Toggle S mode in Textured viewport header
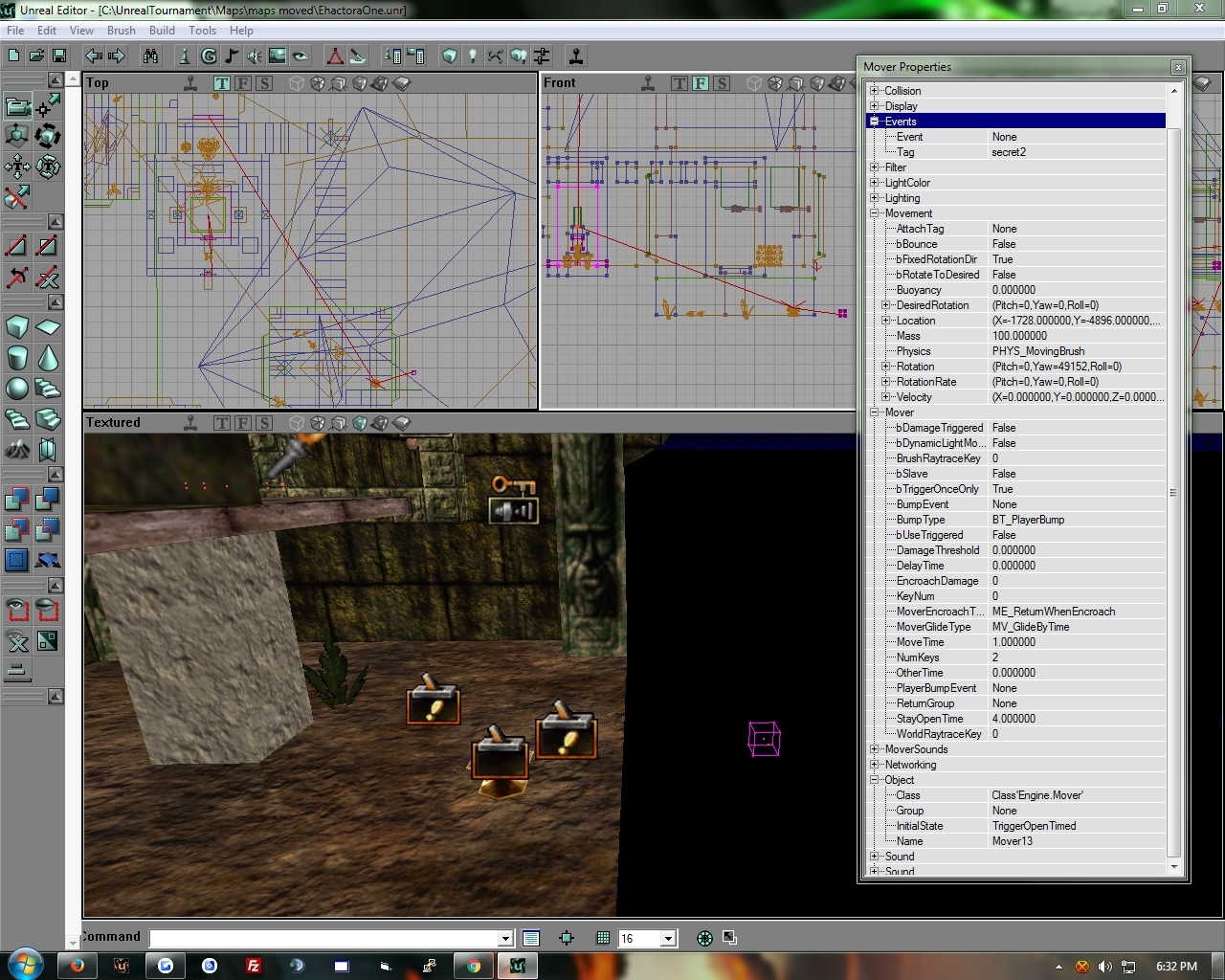 tap(264, 423)
